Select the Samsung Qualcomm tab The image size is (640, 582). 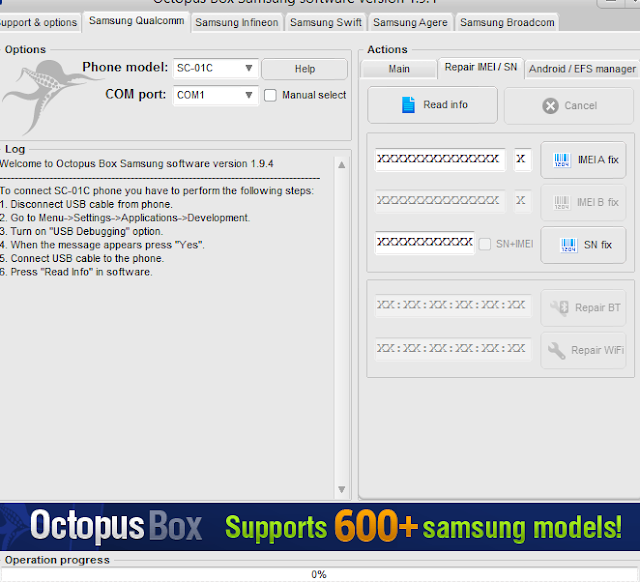coord(136,21)
